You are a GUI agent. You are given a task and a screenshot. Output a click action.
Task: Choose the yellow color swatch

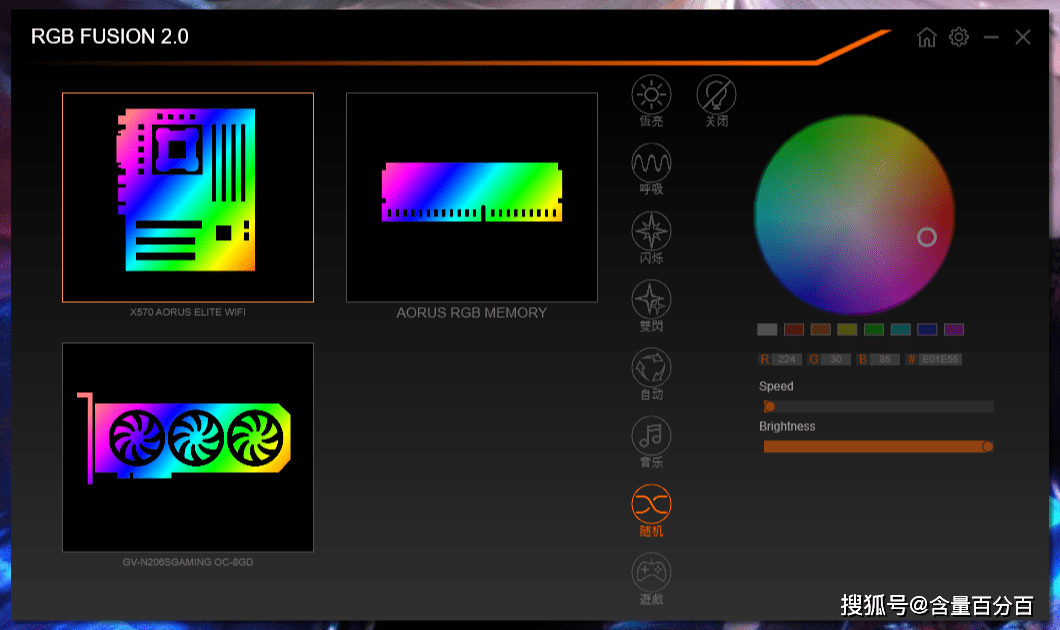tap(847, 329)
